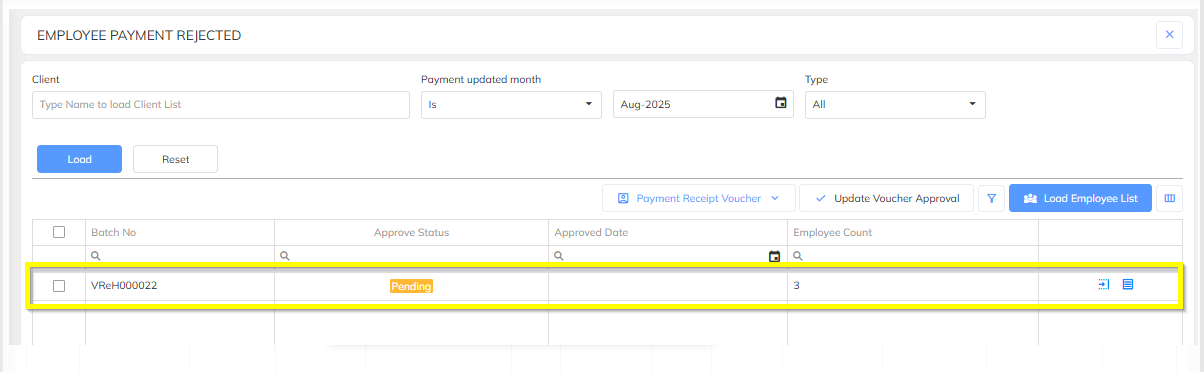Open the Type dropdown showing All
The image size is (1204, 372).
pos(895,104)
